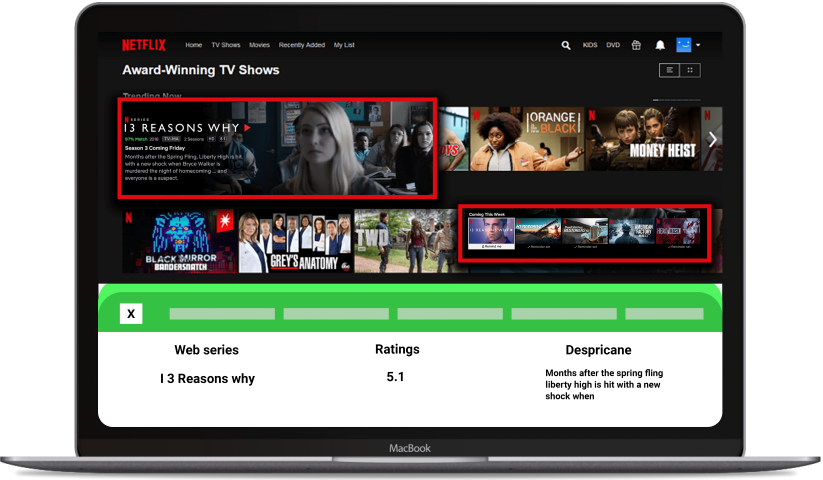This screenshot has height=480, width=823.
Task: Switch to list view layout
Action: [669, 70]
